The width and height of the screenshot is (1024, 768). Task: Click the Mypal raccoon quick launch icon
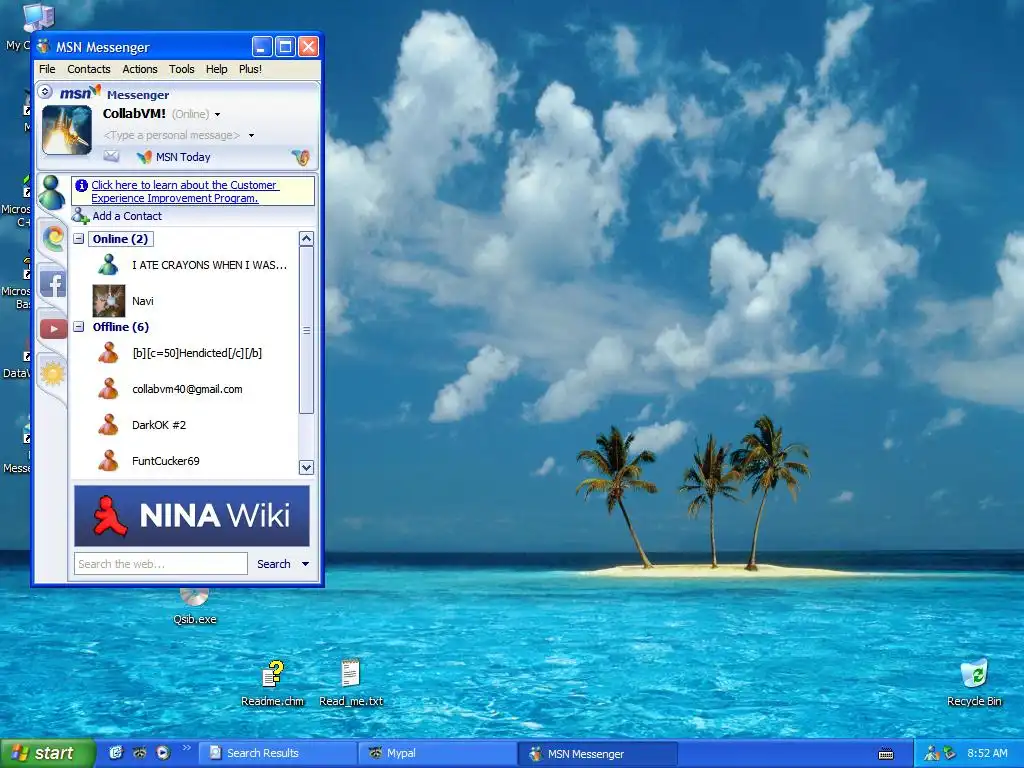(x=139, y=752)
